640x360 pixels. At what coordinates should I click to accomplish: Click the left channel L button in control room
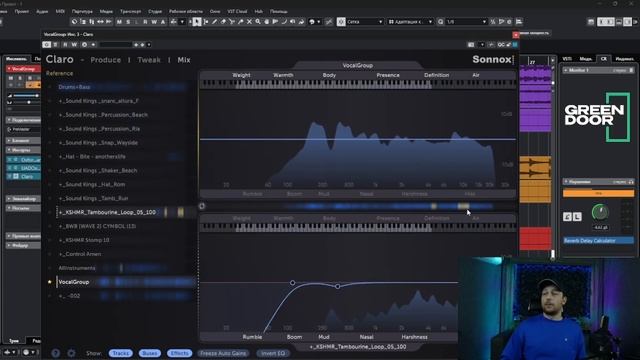(577, 217)
